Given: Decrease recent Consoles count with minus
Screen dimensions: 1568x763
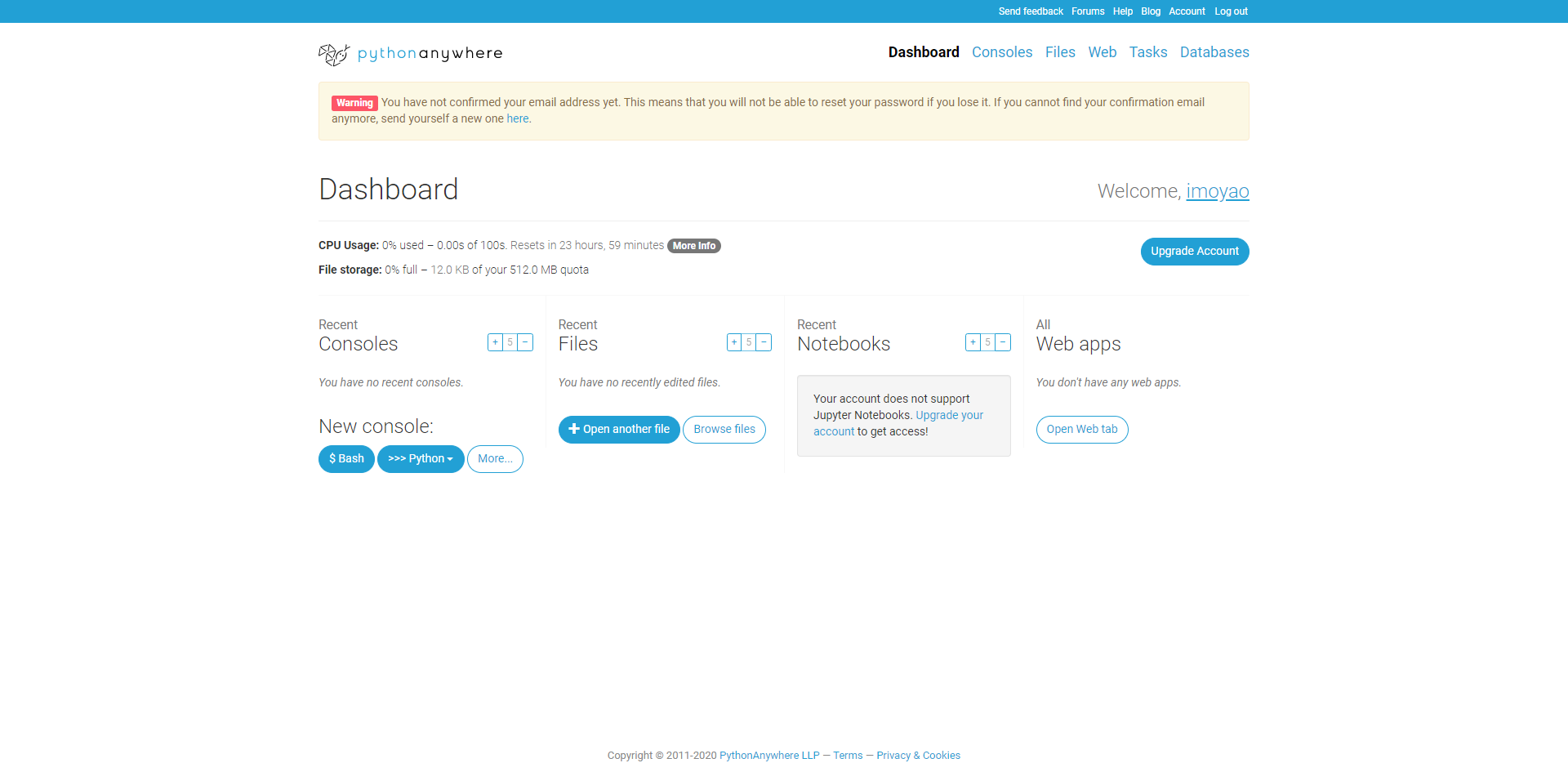Looking at the screenshot, I should click(x=525, y=342).
